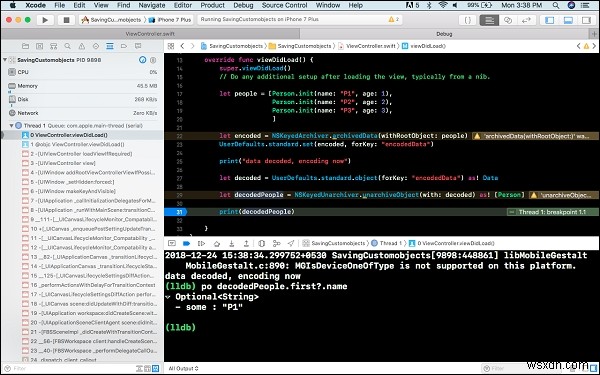600x375 pixels.
Task: Switch to the Debug tab
Action: 444,34
